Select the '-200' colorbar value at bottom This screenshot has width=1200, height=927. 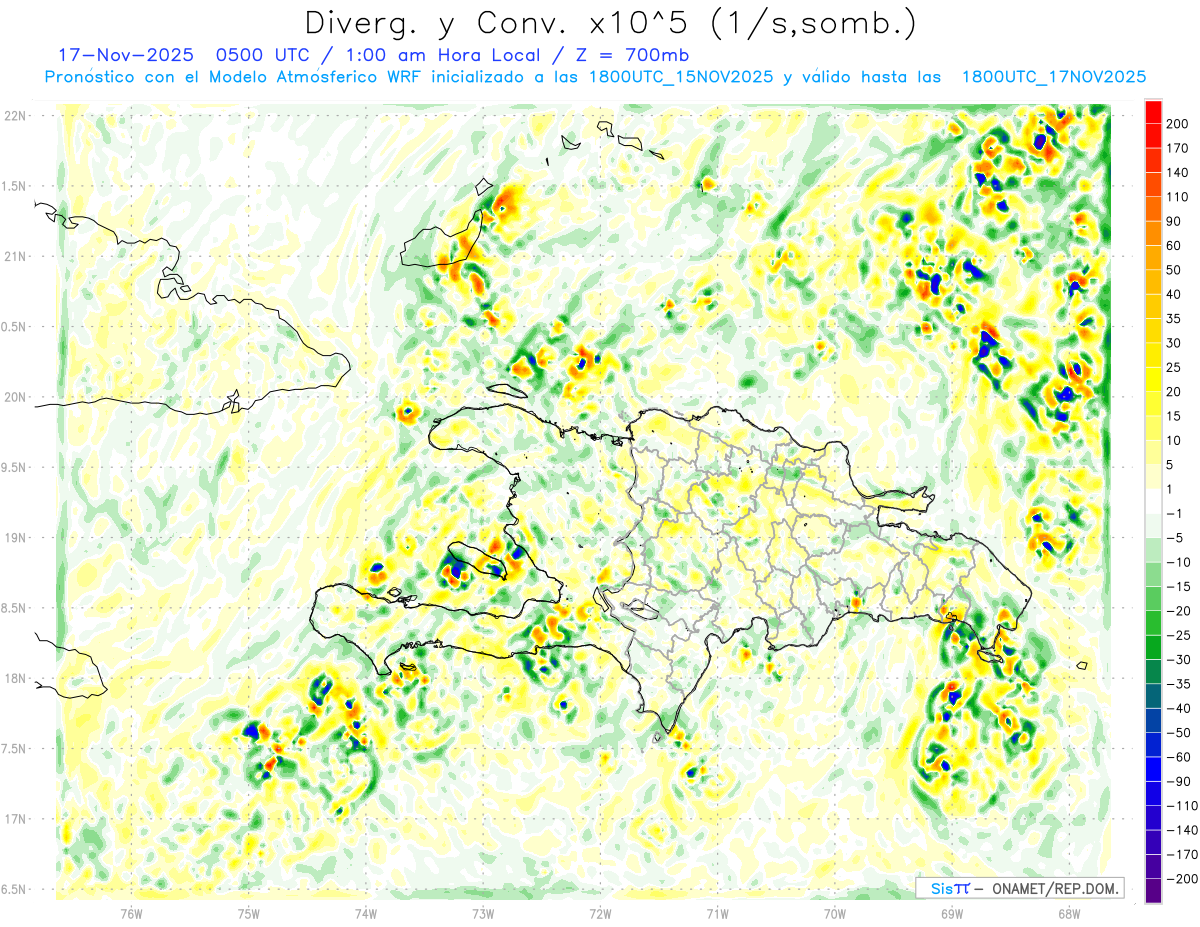1184,879
